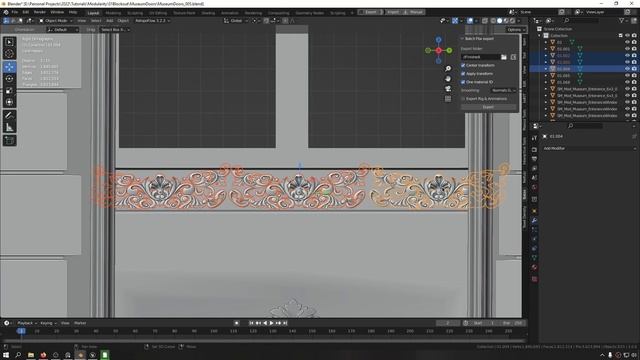Click Add Modifier button
Image resolution: width=640 pixels, height=360 pixels.
[589, 149]
